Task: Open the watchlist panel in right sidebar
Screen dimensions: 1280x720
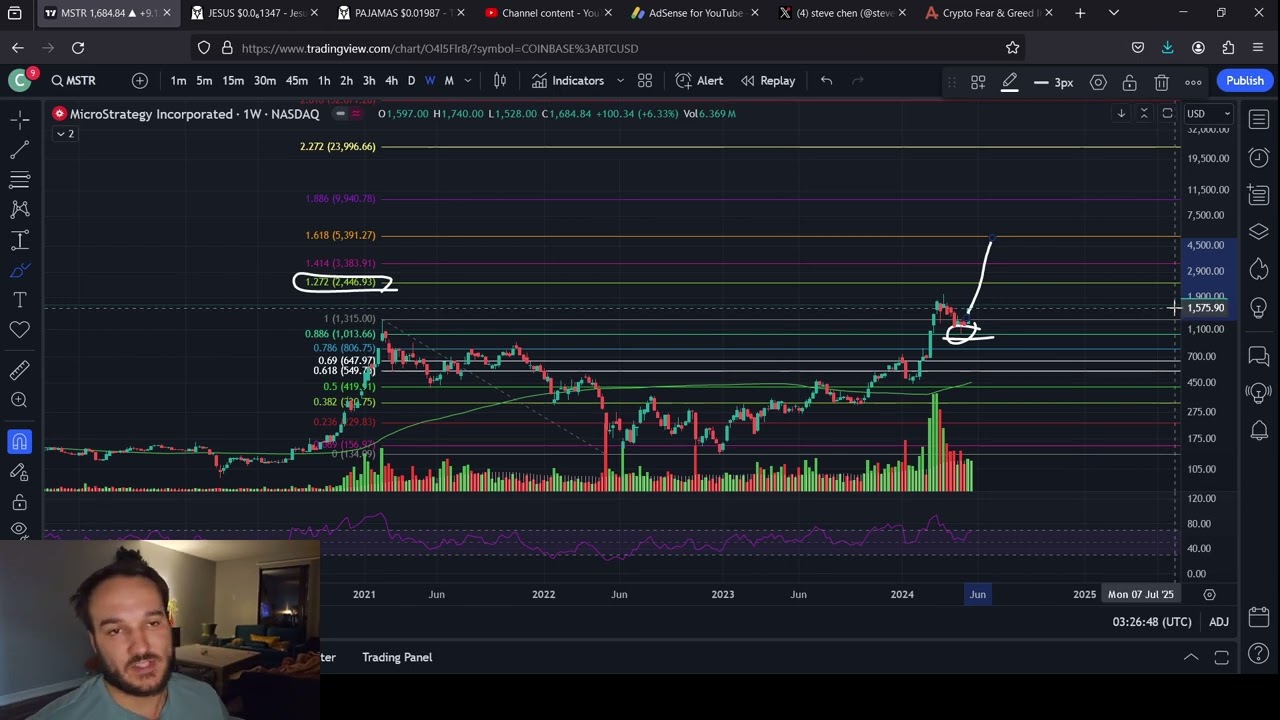Action: (x=1259, y=120)
